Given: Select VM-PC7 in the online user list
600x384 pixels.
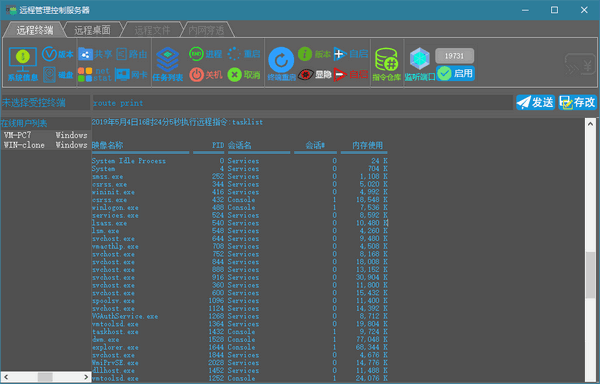Looking at the screenshot, I should click(46, 135).
